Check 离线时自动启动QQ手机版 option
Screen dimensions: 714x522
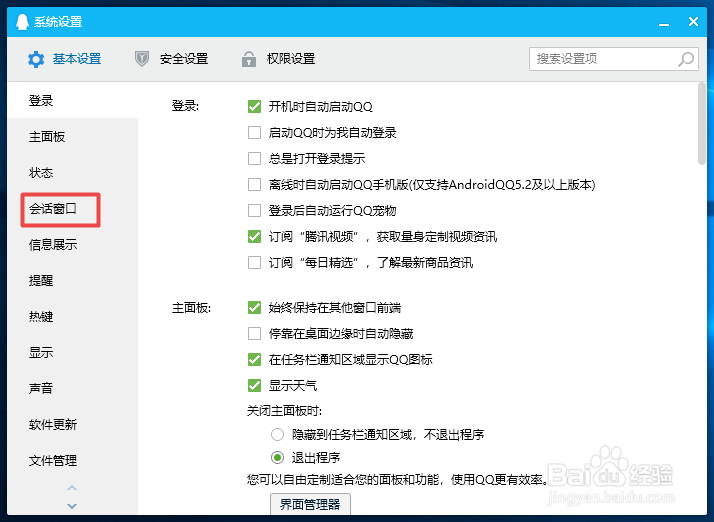[x=255, y=184]
